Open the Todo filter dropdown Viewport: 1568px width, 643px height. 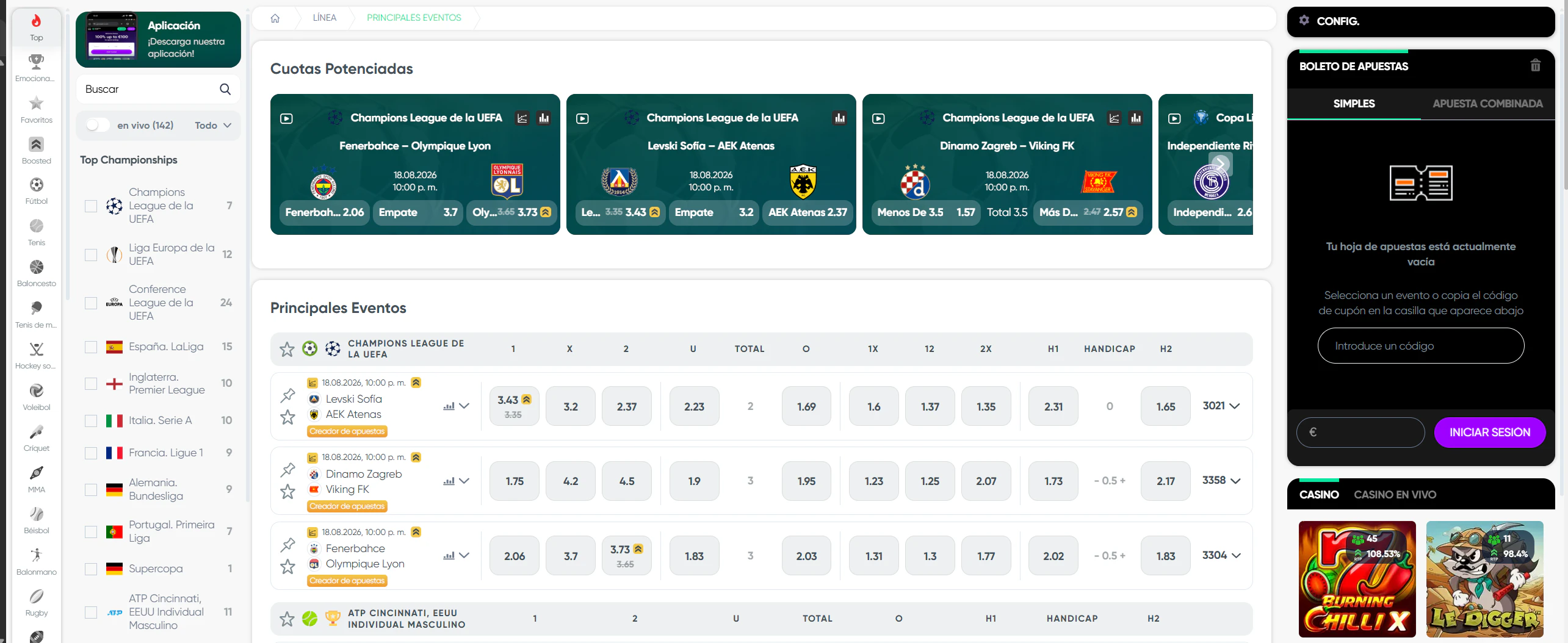pyautogui.click(x=213, y=125)
